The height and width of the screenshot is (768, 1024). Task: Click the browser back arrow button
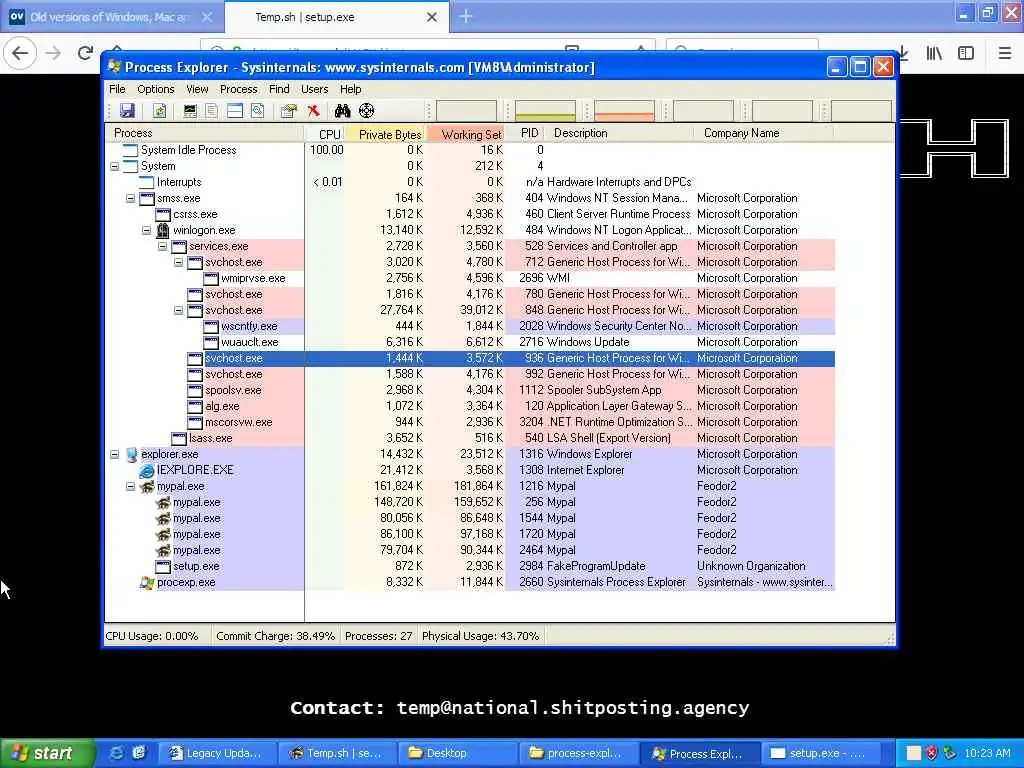[20, 53]
